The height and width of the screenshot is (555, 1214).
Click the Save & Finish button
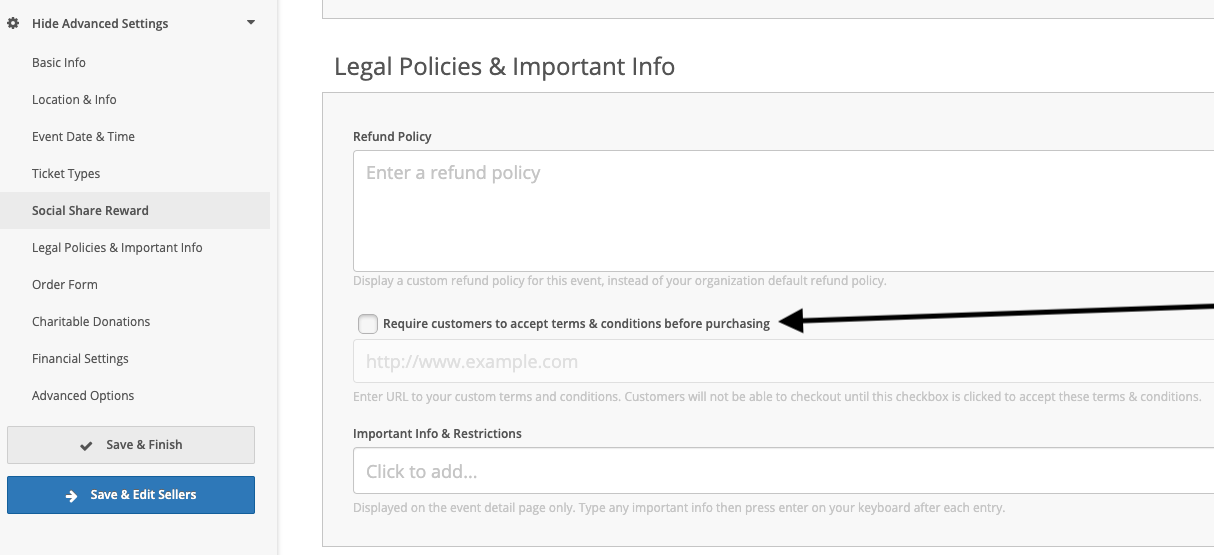tap(131, 445)
